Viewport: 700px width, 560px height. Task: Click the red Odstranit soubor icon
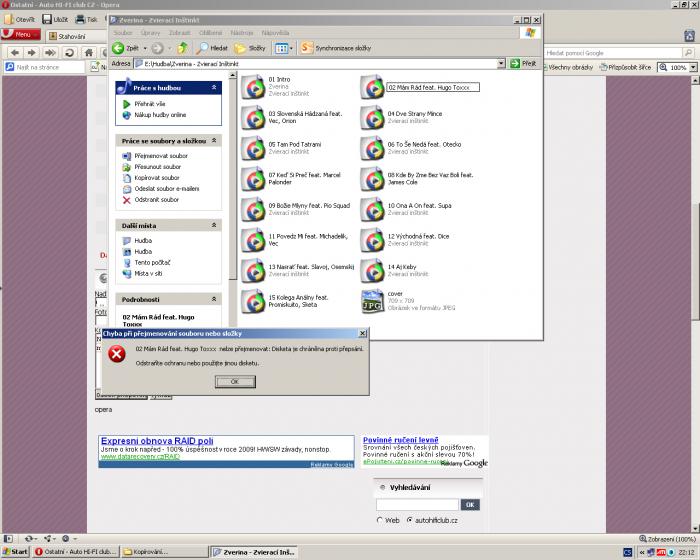tap(126, 200)
